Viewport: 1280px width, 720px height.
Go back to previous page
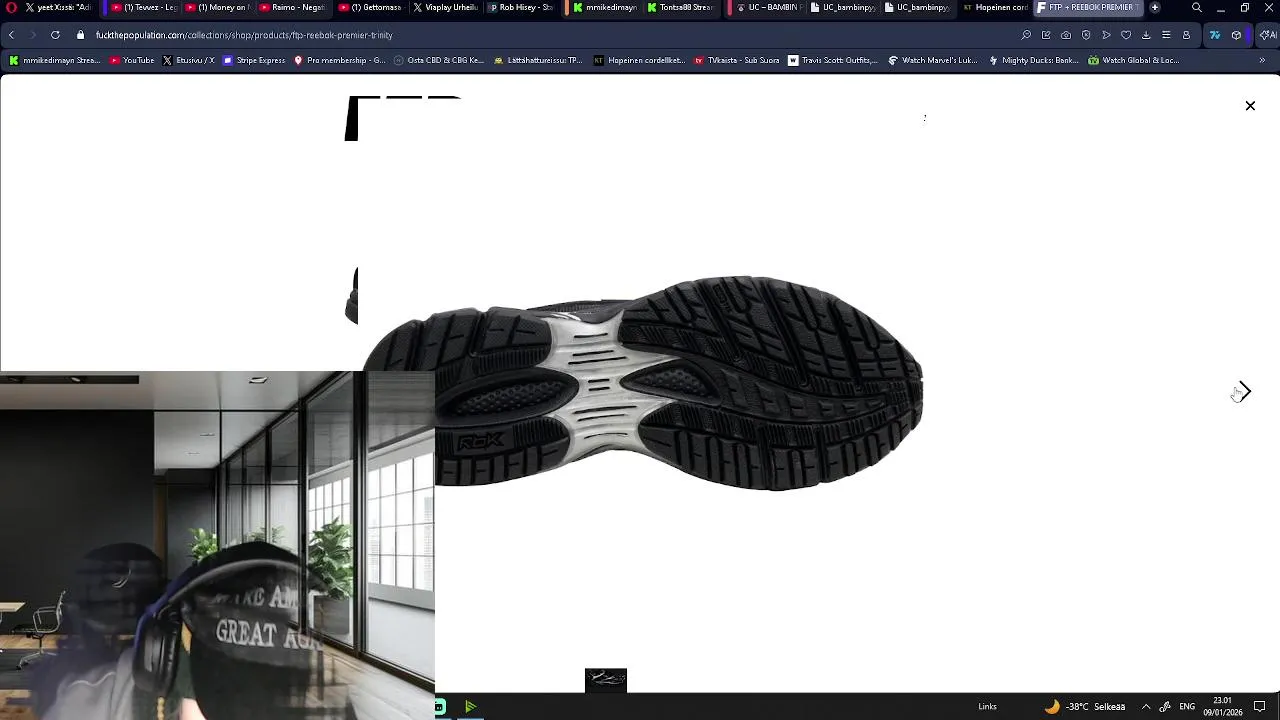tap(11, 35)
